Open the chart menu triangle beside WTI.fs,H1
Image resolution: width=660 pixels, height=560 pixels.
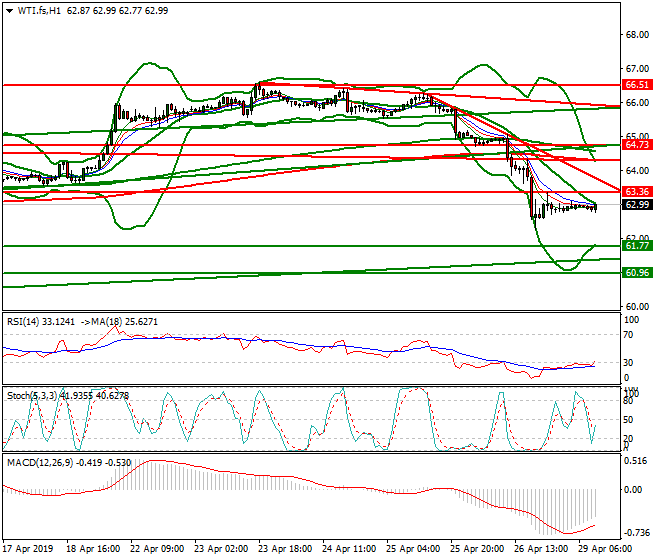9,11
